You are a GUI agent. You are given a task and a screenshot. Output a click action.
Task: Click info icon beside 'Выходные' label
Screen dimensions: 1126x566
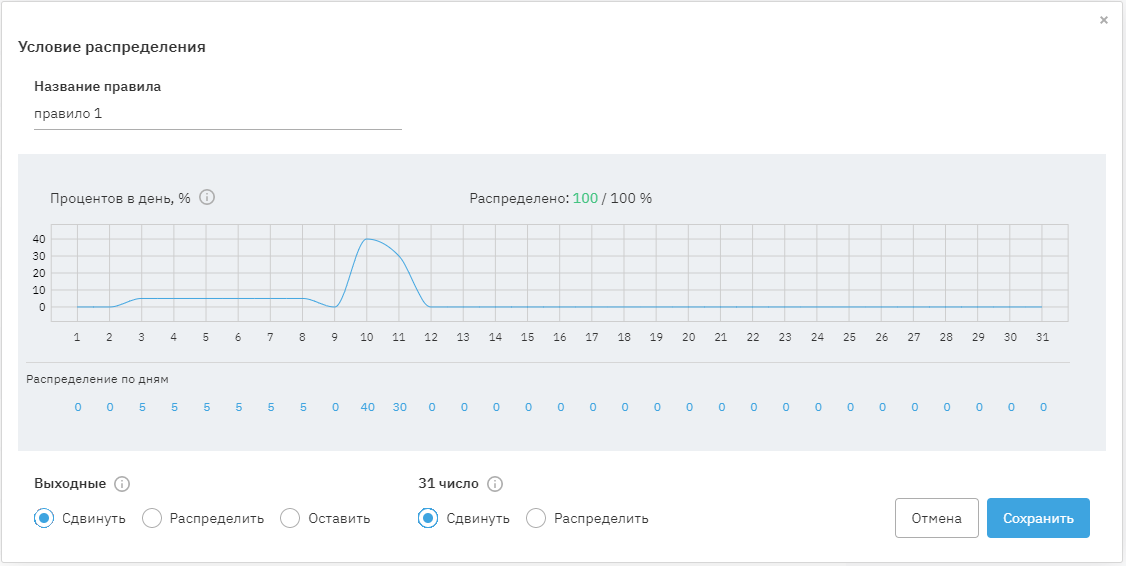tap(122, 484)
